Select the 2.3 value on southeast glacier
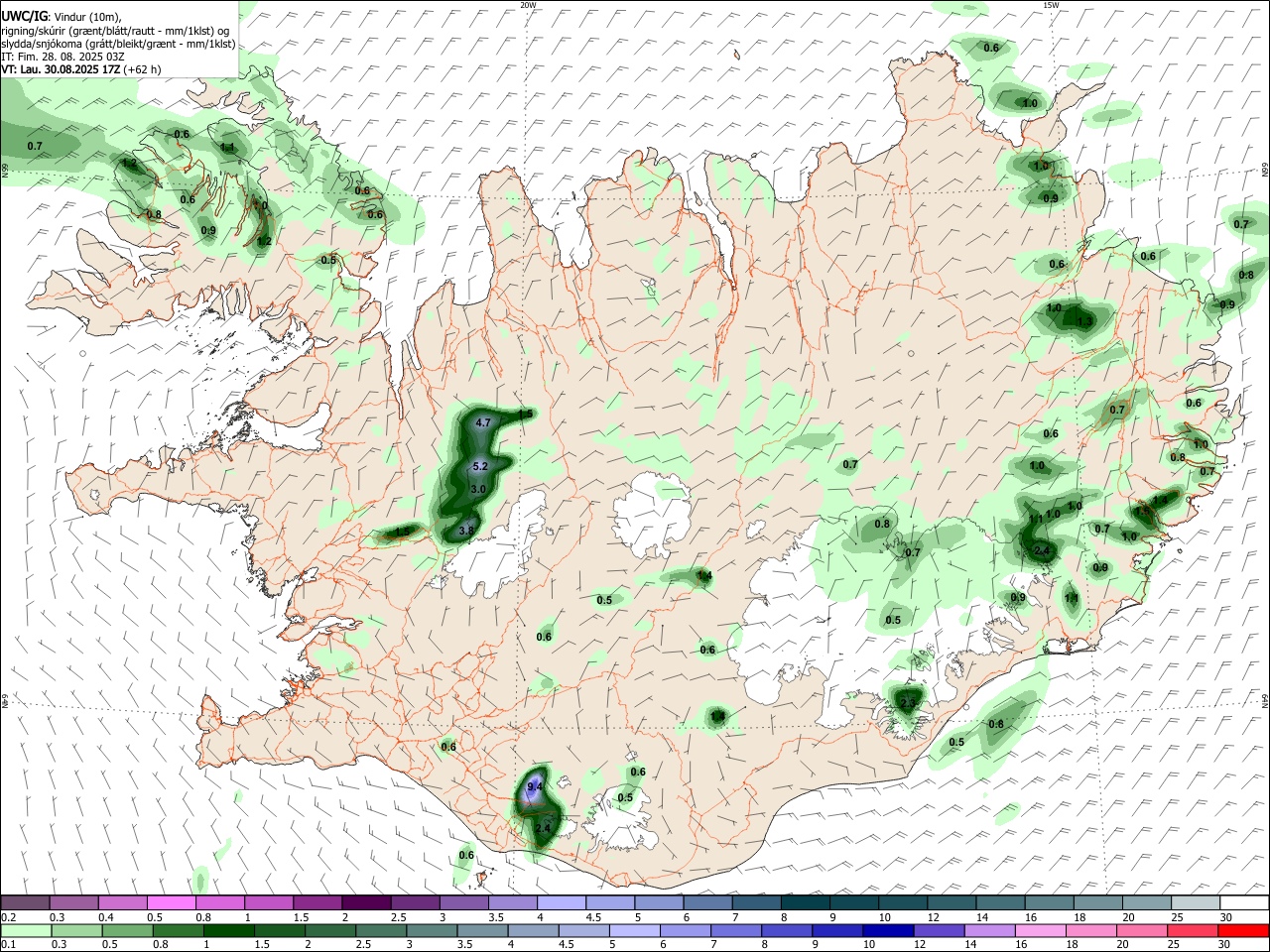 908,702
